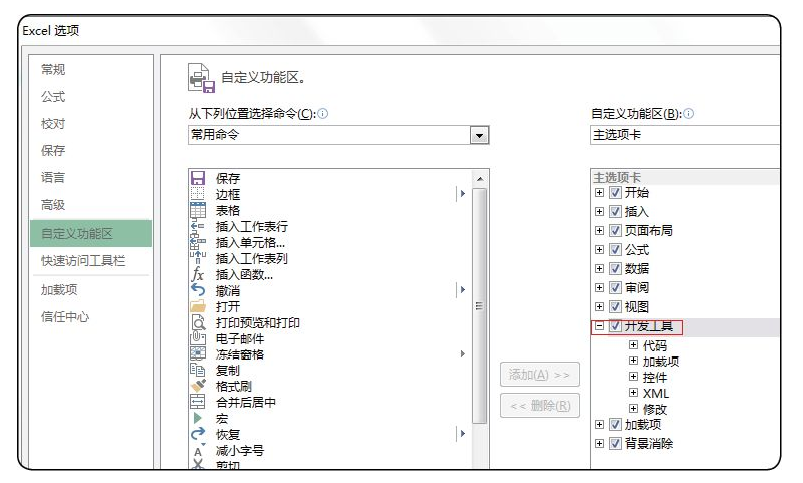Click the 合并后居中 merge icon
Viewport: 803px width, 483px height.
coord(198,402)
